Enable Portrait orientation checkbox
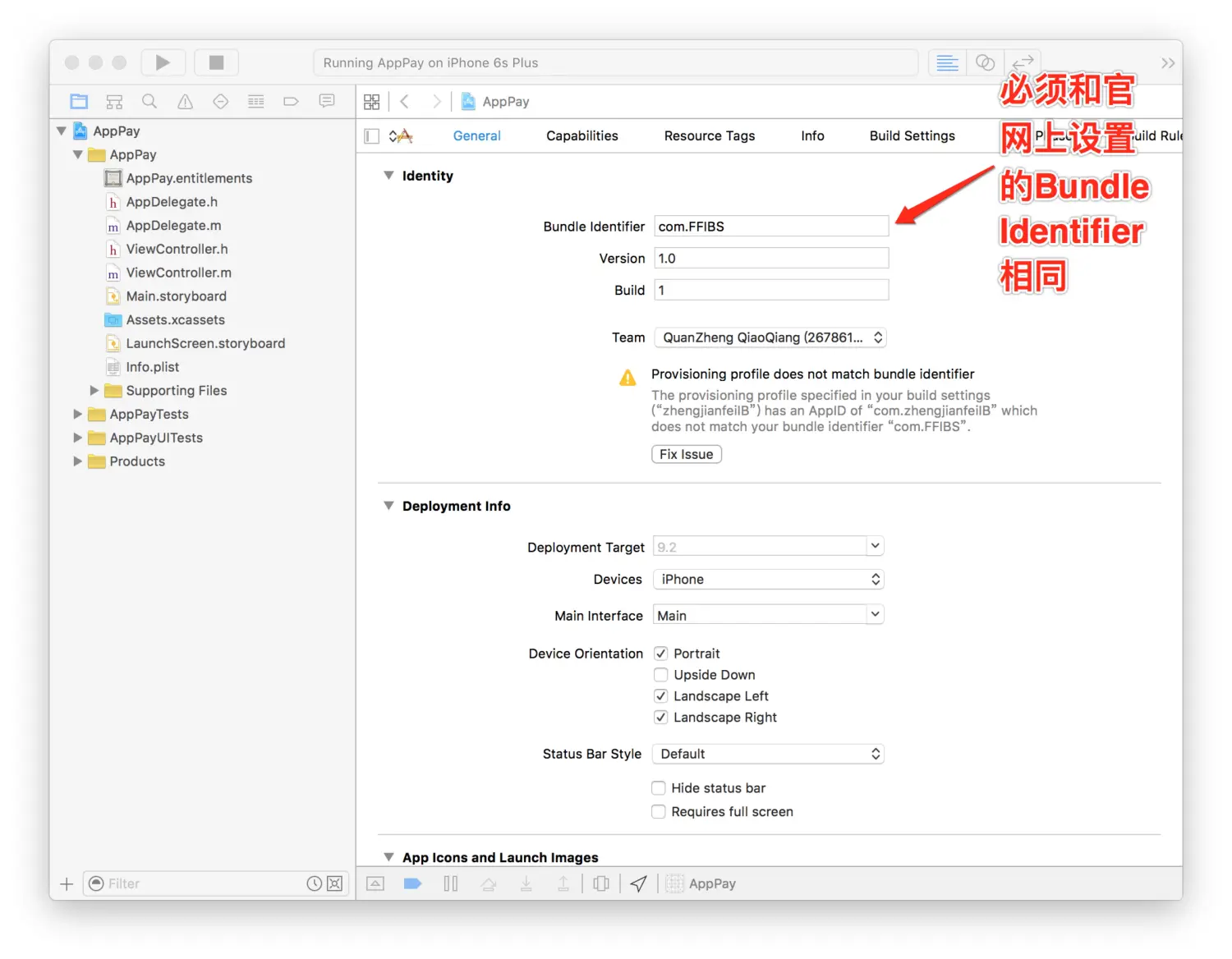 tap(660, 654)
